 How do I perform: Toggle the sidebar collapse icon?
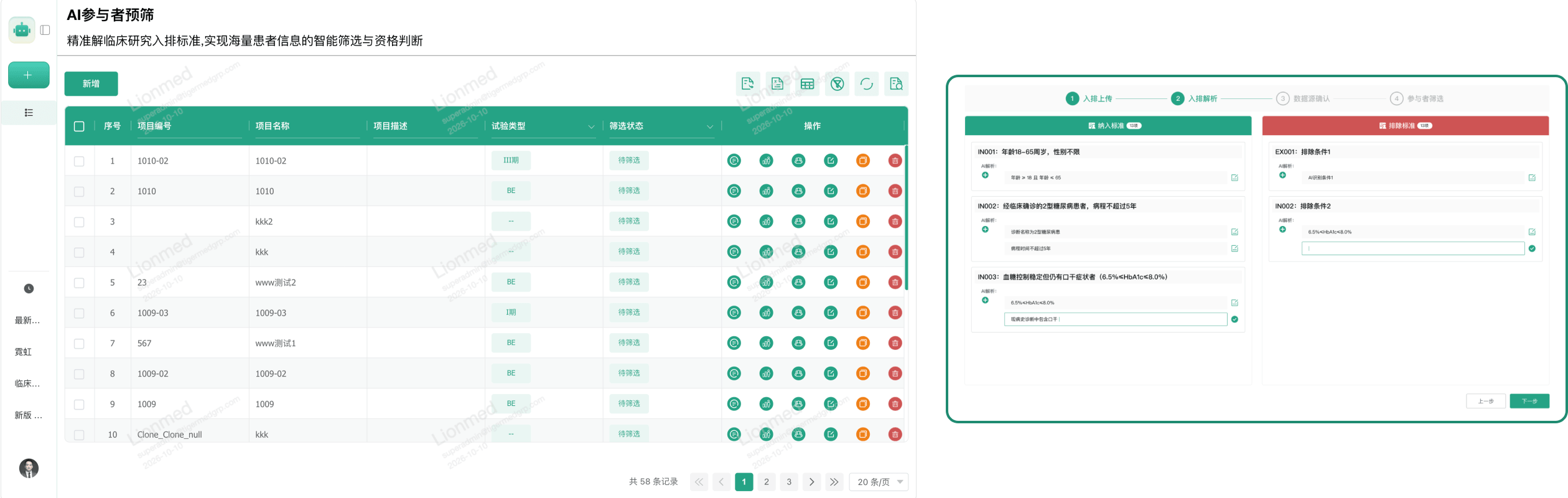click(45, 30)
